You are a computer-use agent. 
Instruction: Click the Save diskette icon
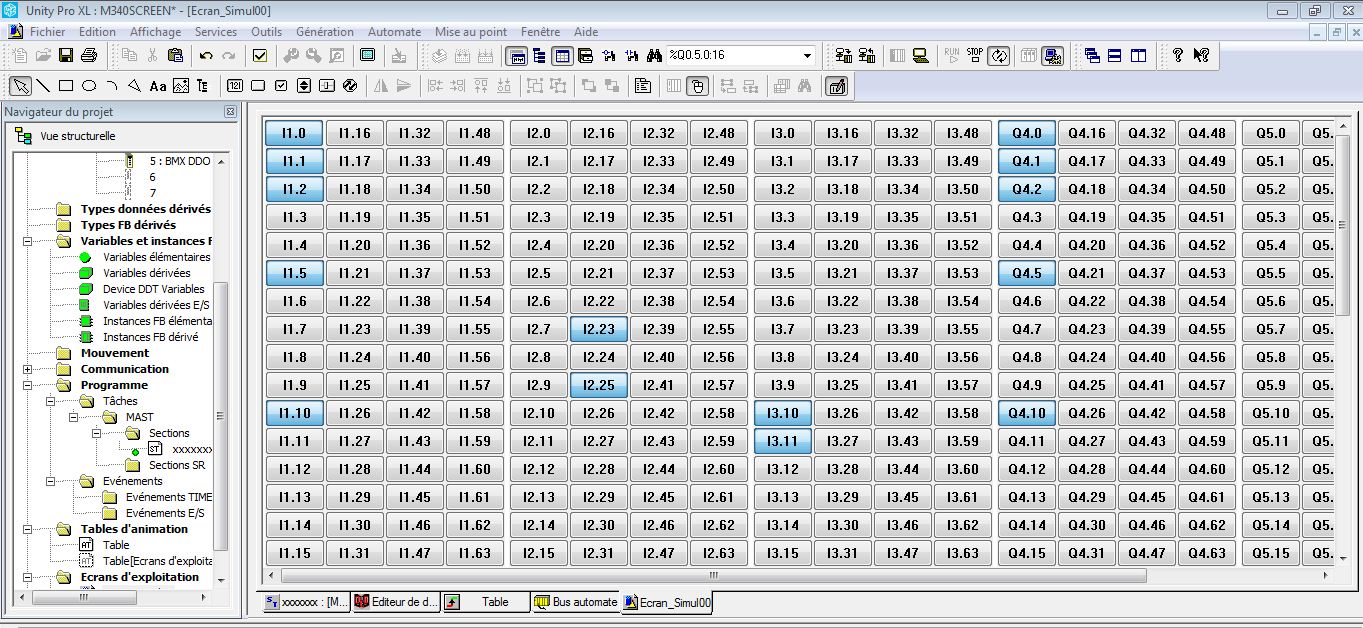point(66,55)
